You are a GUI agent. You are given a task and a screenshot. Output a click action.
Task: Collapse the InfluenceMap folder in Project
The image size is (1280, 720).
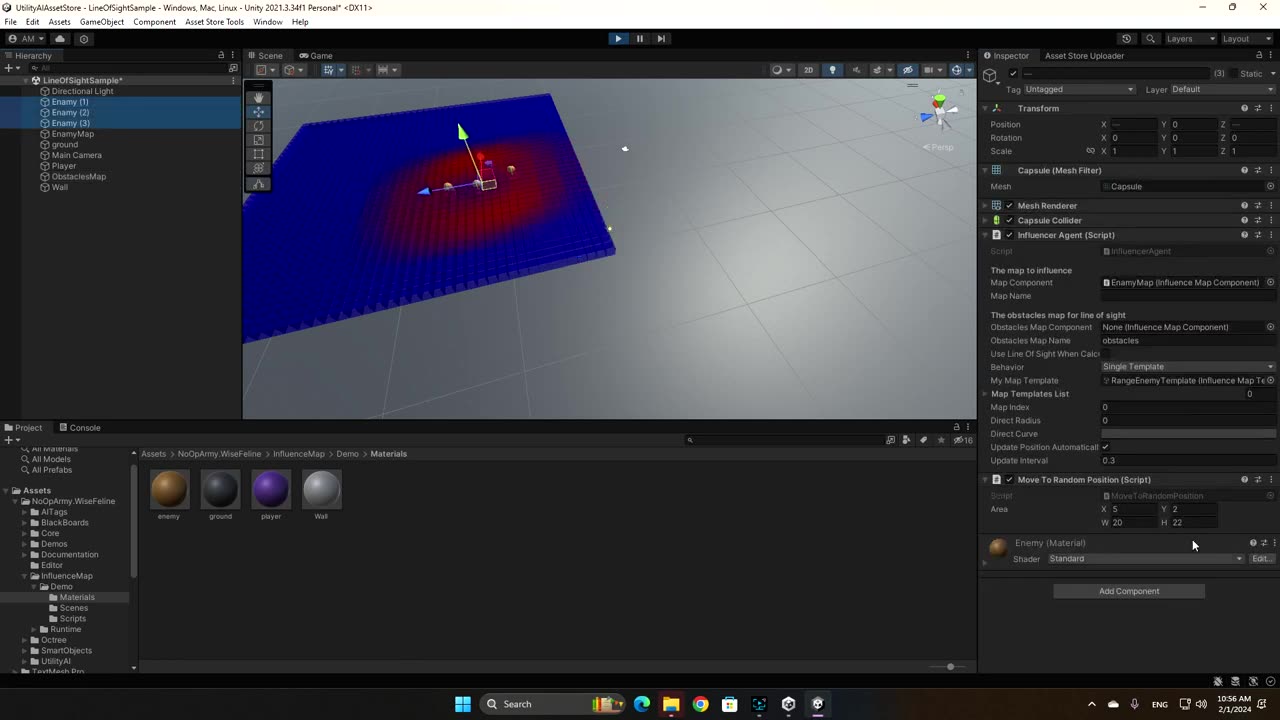[x=27, y=576]
